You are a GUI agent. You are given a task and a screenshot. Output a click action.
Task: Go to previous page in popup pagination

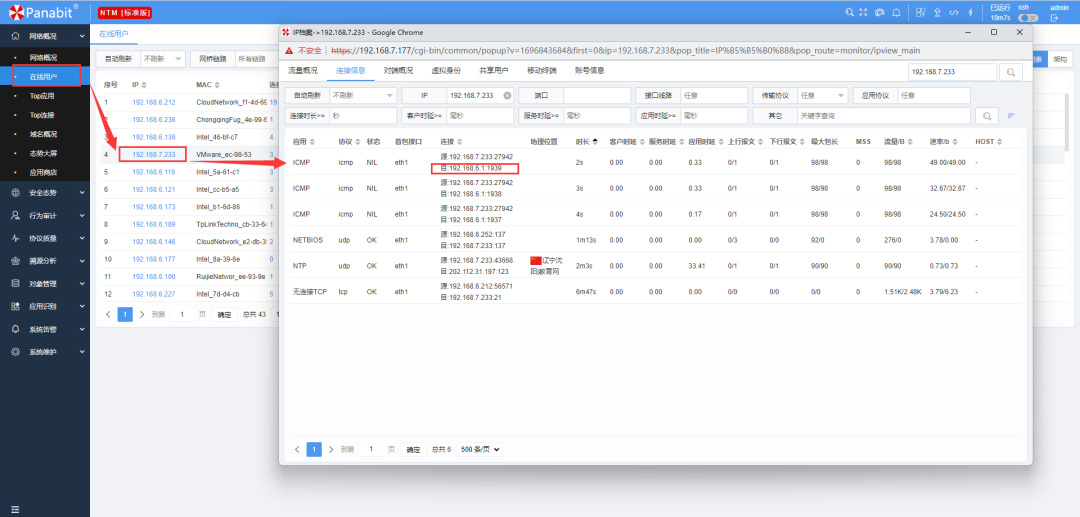[x=297, y=450]
